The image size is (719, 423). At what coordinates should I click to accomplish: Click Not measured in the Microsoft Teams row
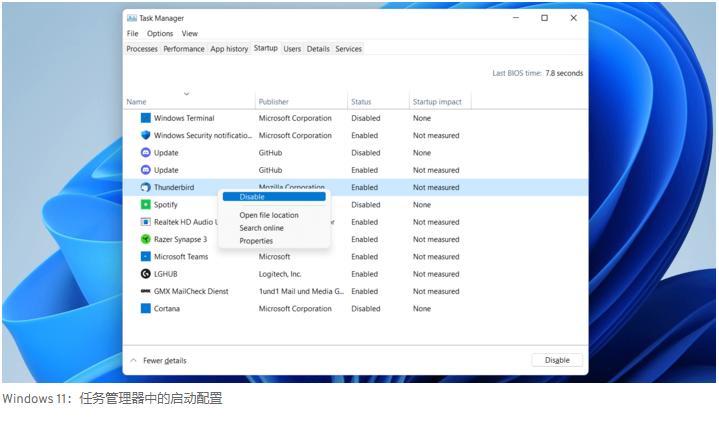tap(436, 256)
